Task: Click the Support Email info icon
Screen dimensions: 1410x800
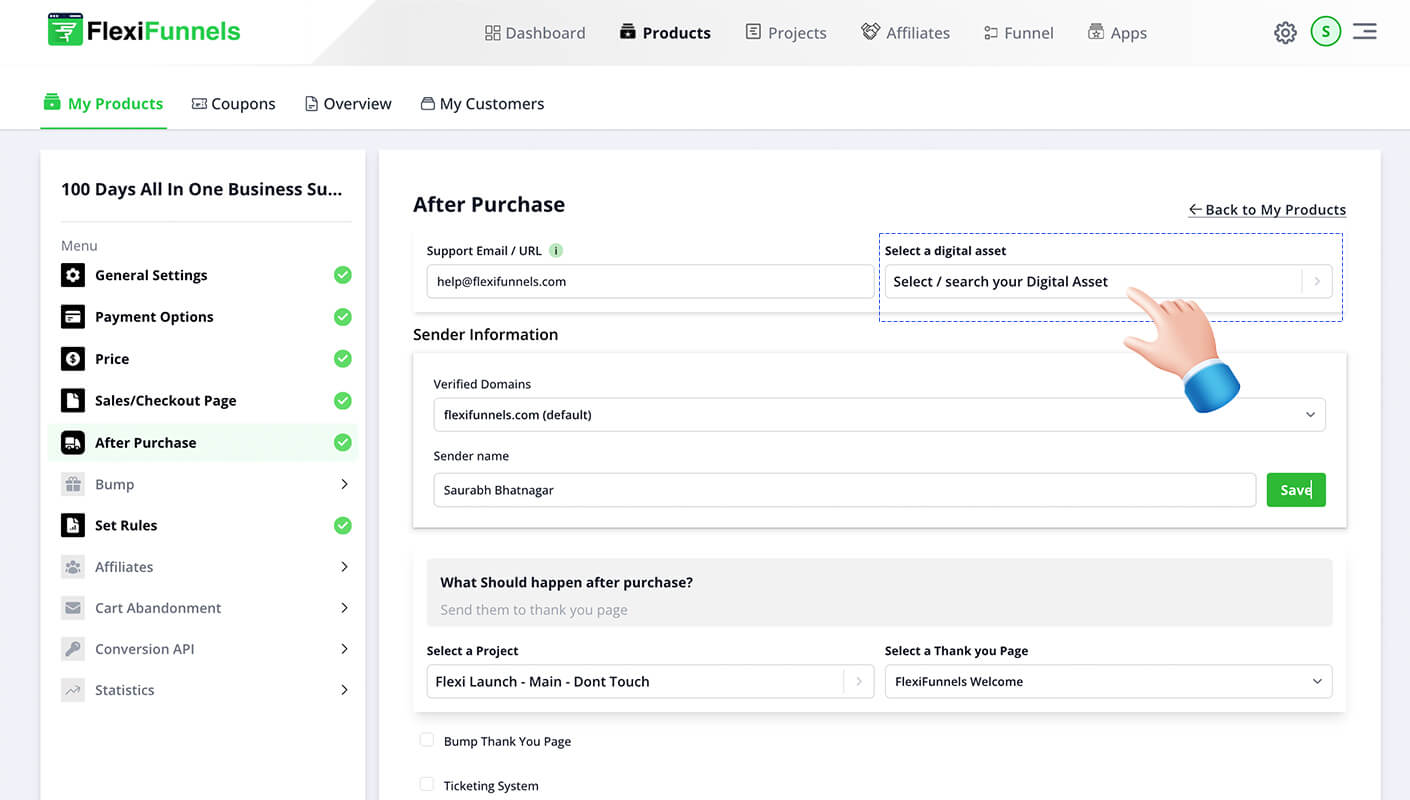Action: pyautogui.click(x=556, y=251)
